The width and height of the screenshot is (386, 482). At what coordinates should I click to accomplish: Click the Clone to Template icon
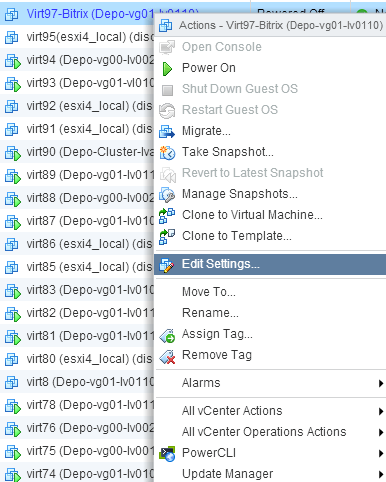pyautogui.click(x=167, y=236)
